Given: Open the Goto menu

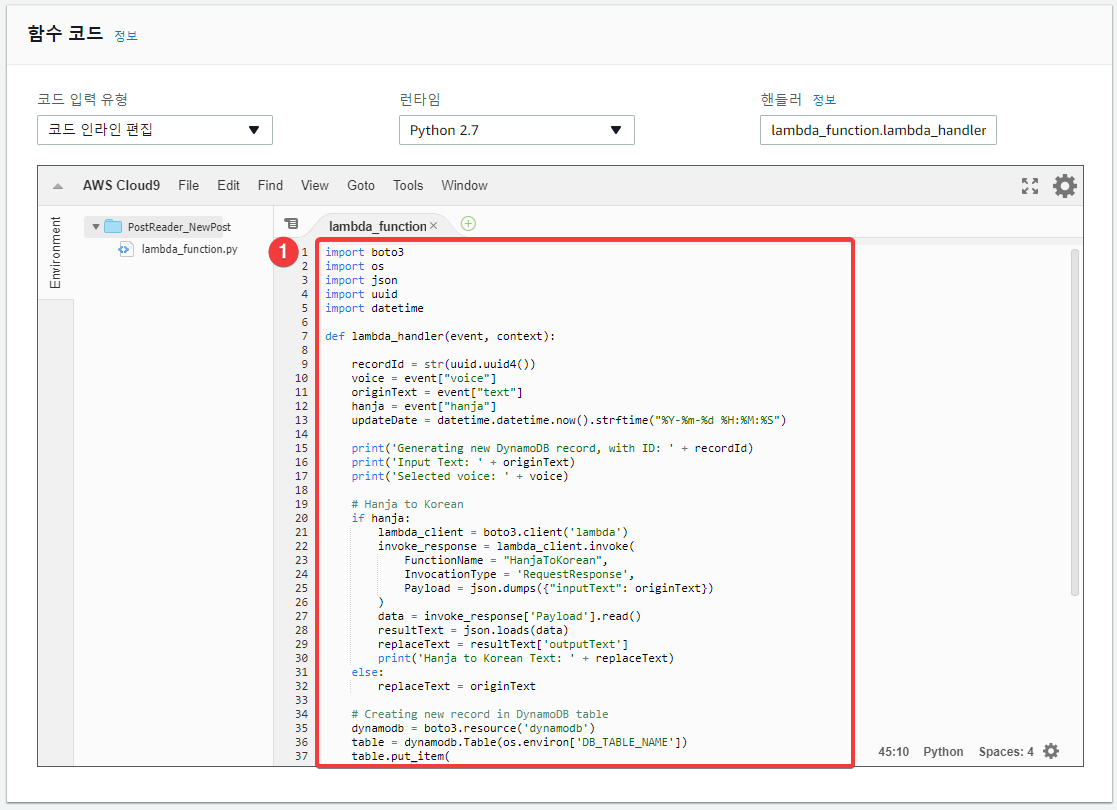Looking at the screenshot, I should (x=360, y=185).
